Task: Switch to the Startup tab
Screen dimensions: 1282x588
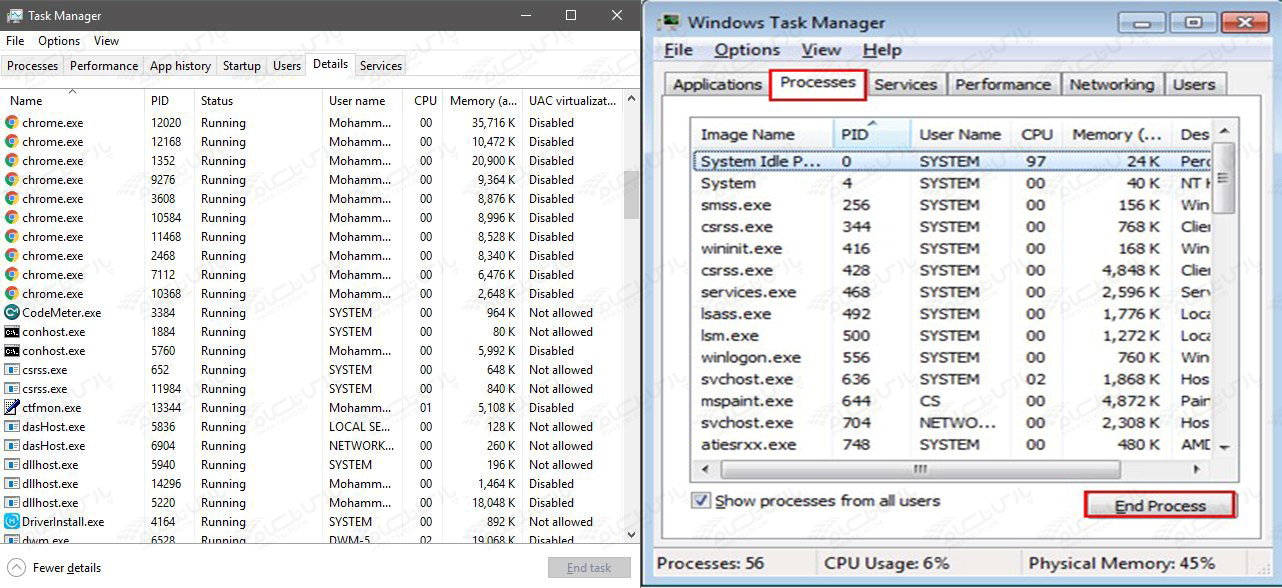Action: 242,66
